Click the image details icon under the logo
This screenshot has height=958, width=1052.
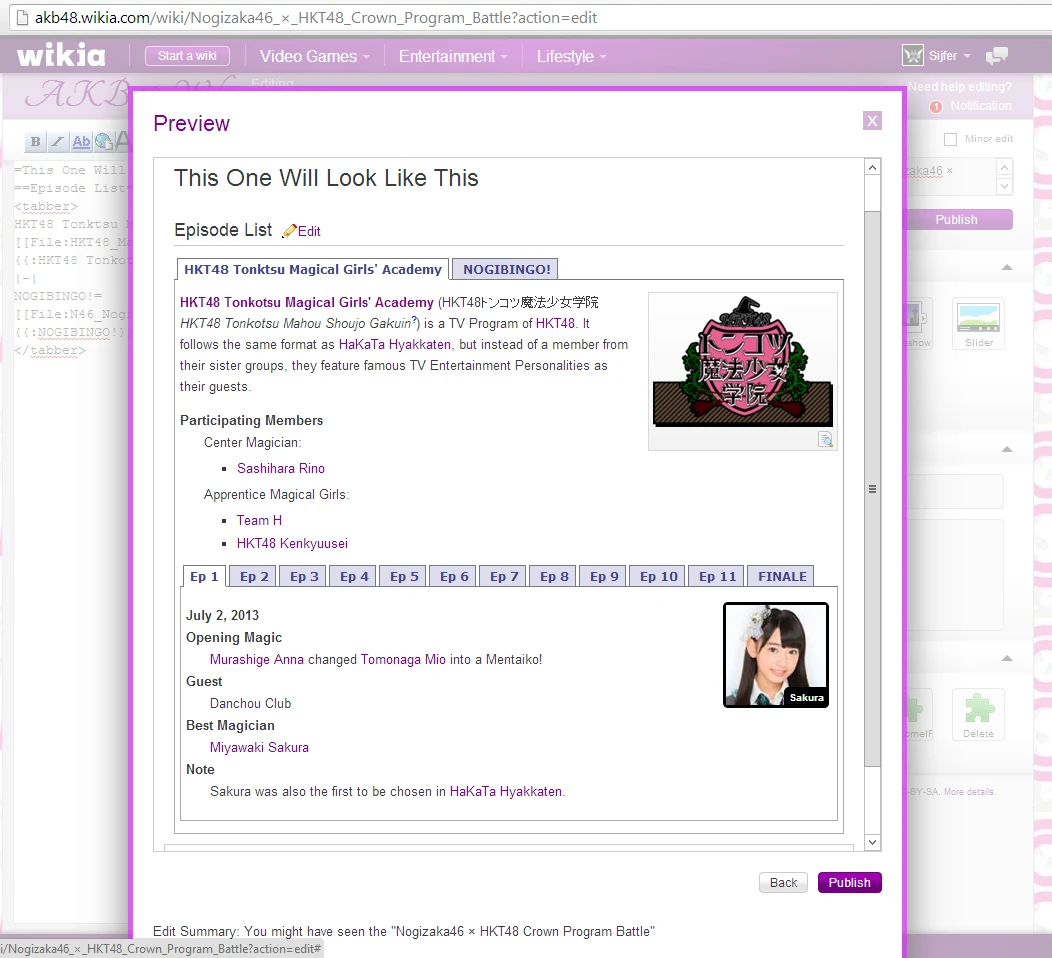(x=825, y=439)
